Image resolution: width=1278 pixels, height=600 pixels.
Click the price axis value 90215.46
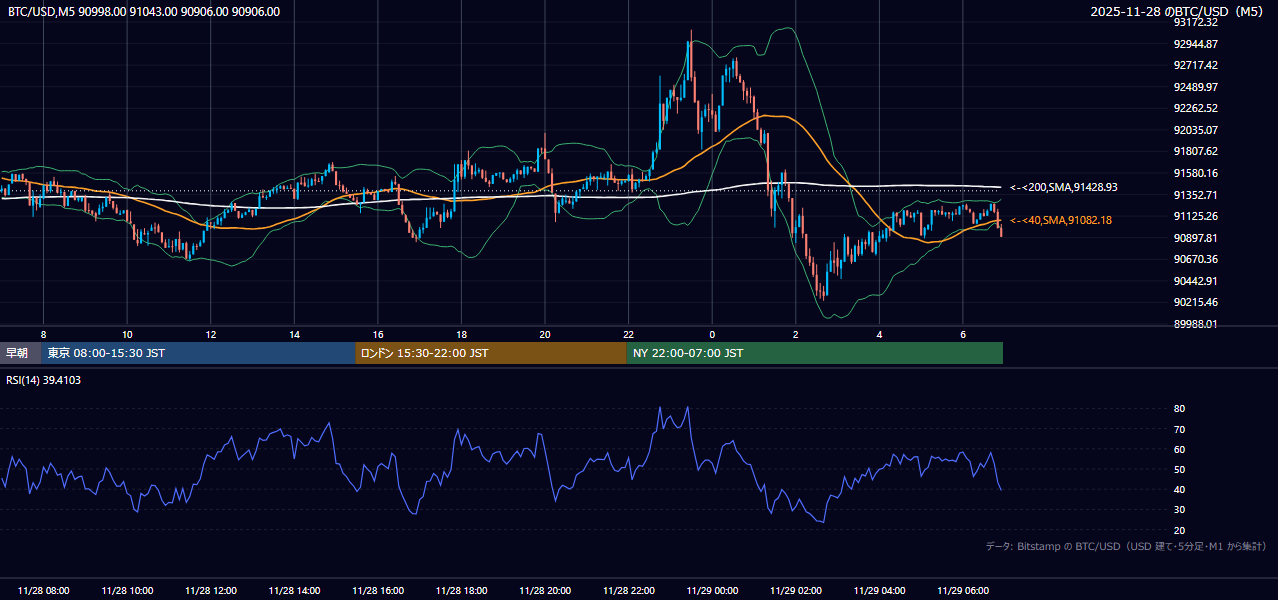(x=1196, y=302)
